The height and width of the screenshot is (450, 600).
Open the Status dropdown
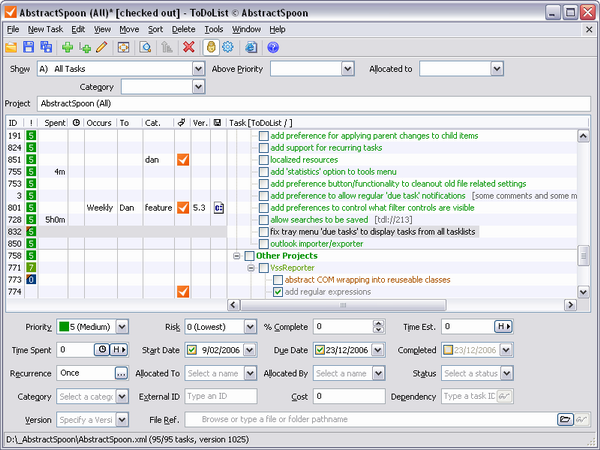point(507,373)
